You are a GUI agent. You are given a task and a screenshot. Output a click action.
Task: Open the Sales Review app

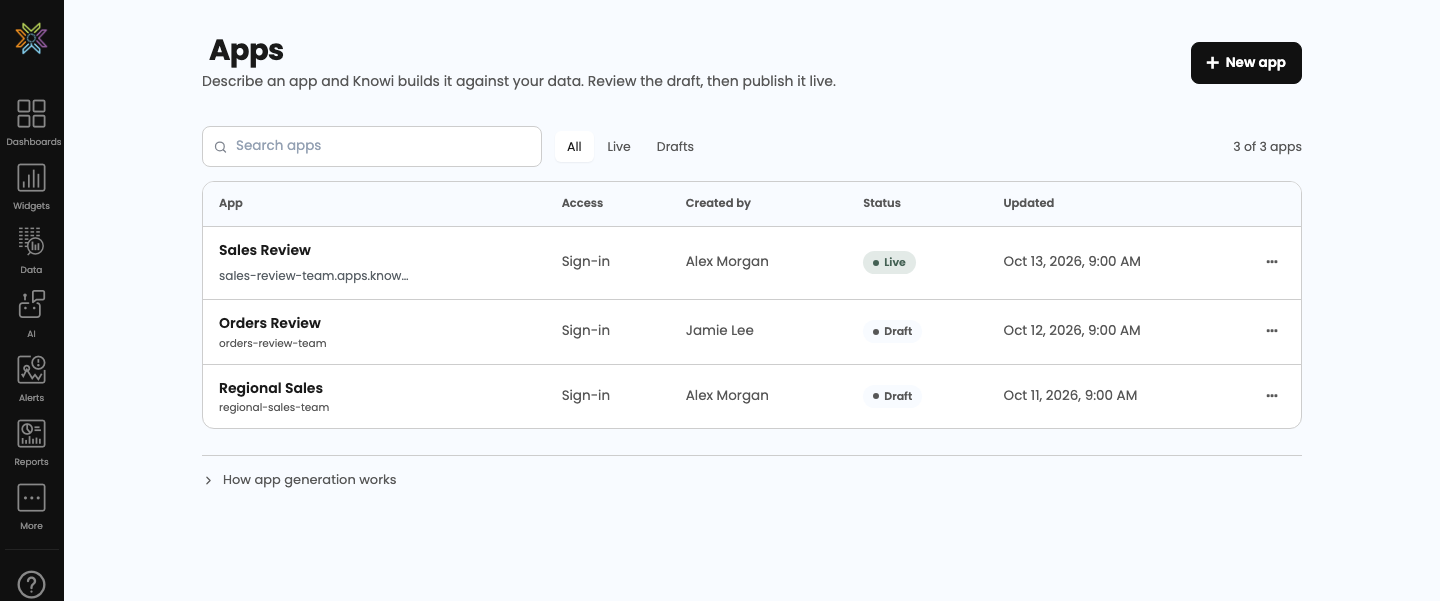tap(265, 250)
